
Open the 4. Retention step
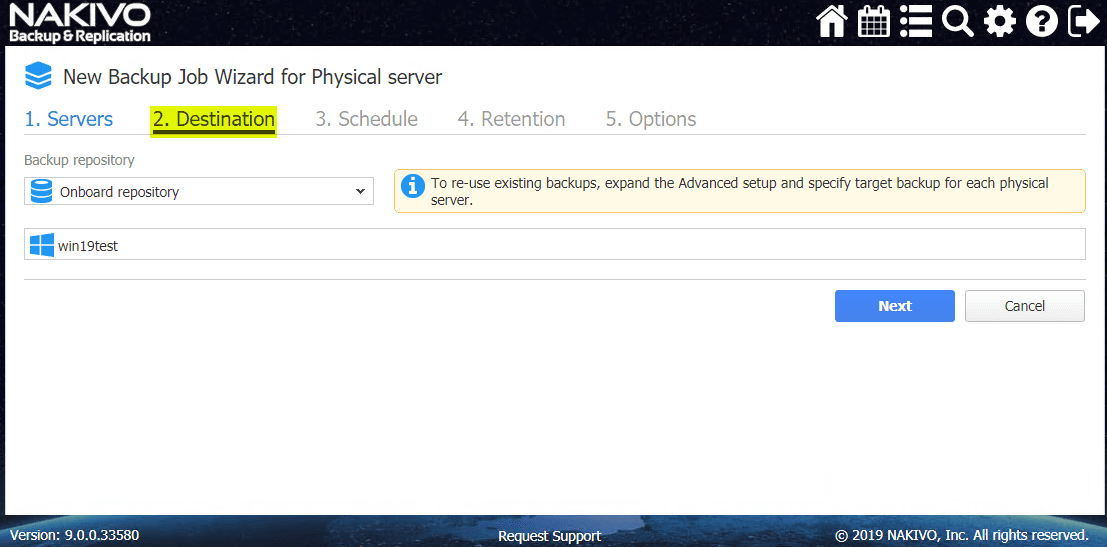click(x=512, y=119)
